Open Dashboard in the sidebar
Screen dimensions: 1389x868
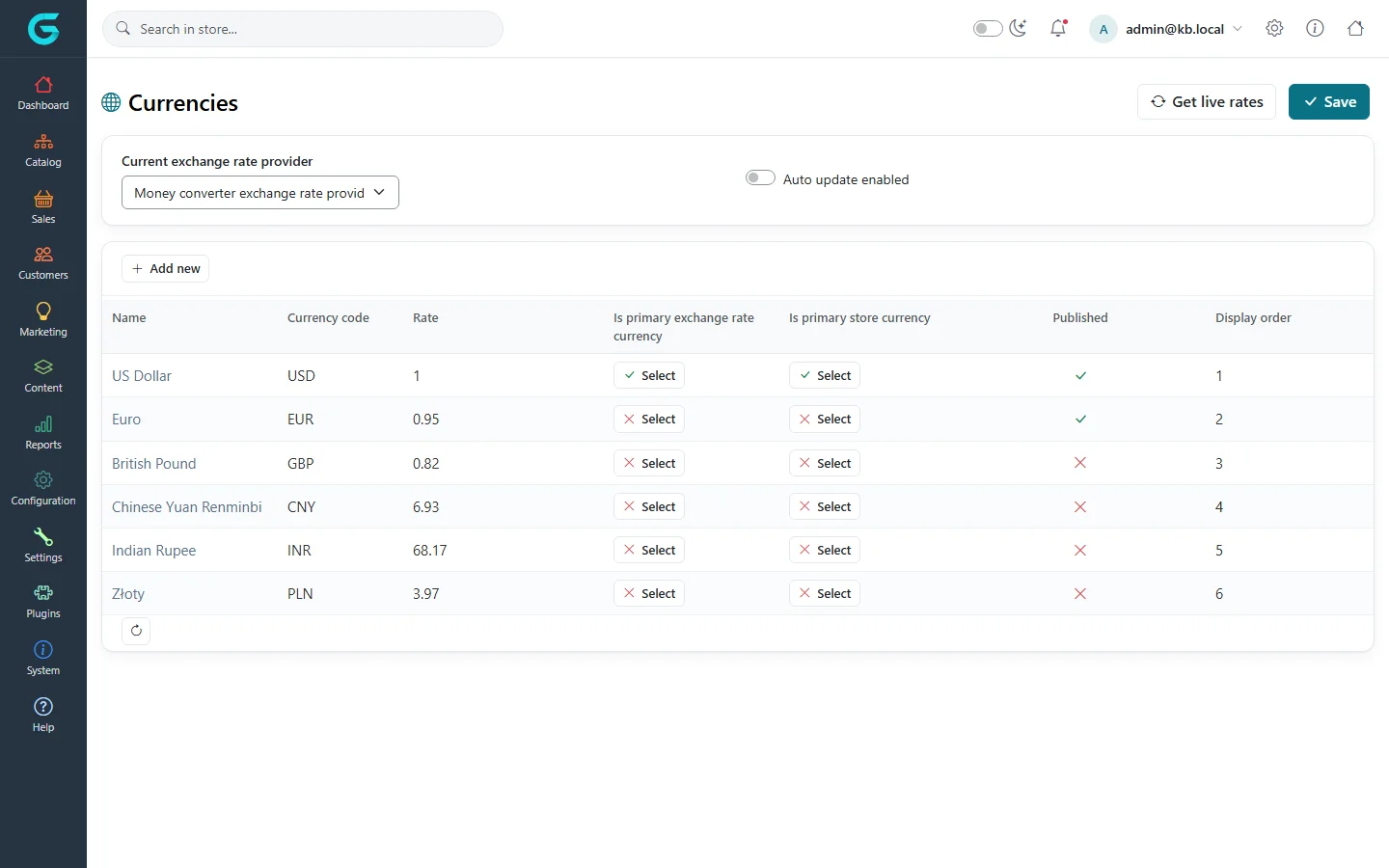(43, 94)
